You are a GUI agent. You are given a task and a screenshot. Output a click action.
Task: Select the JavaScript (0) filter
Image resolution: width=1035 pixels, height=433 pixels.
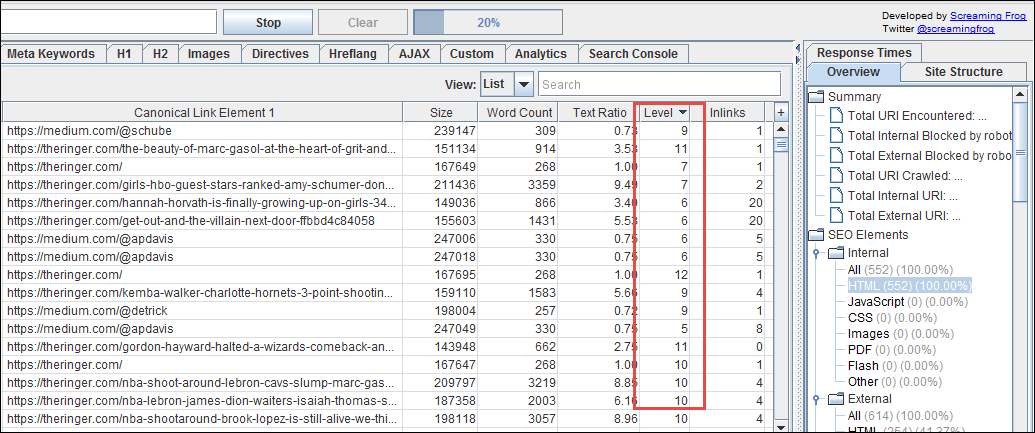point(908,302)
